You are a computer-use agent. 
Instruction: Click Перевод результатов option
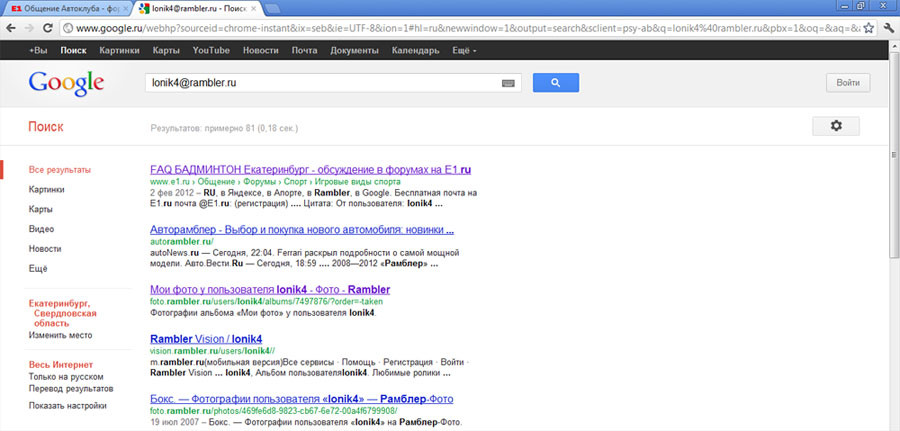coord(71,389)
